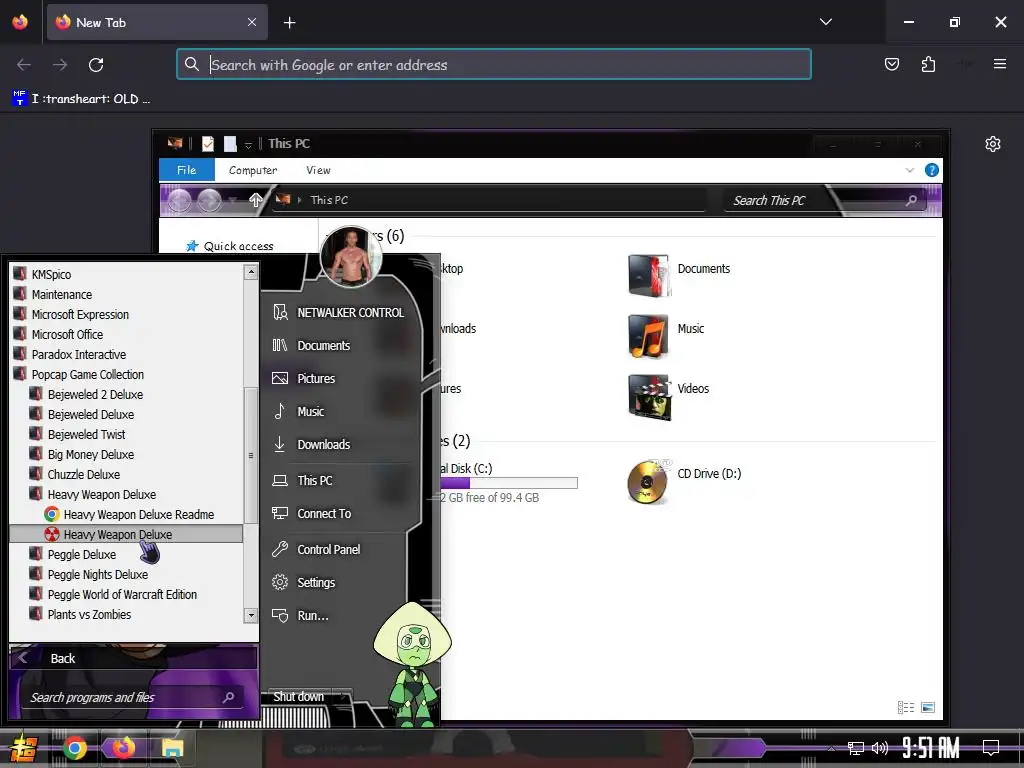Open Firefox Pocket icon

click(x=891, y=64)
